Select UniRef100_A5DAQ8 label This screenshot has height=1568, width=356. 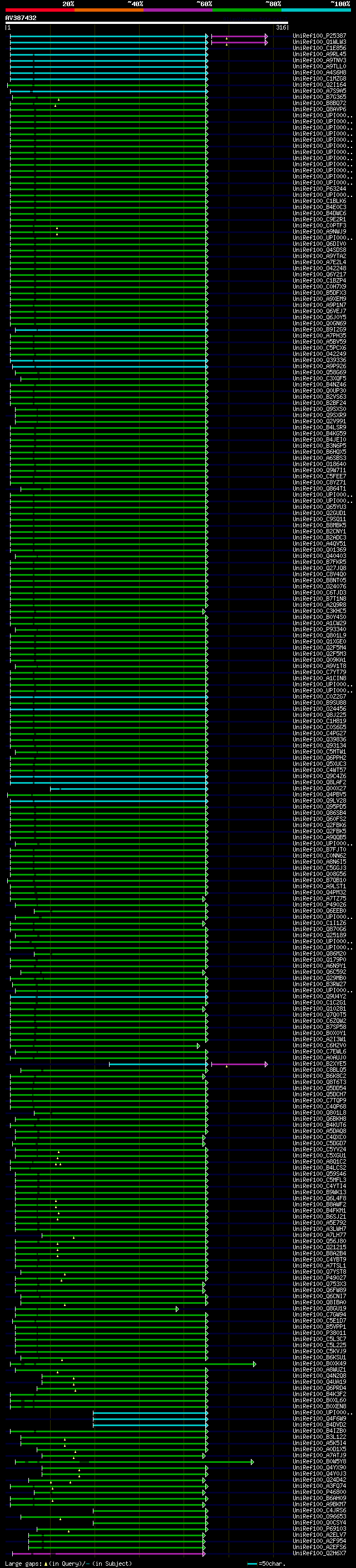319,1130
